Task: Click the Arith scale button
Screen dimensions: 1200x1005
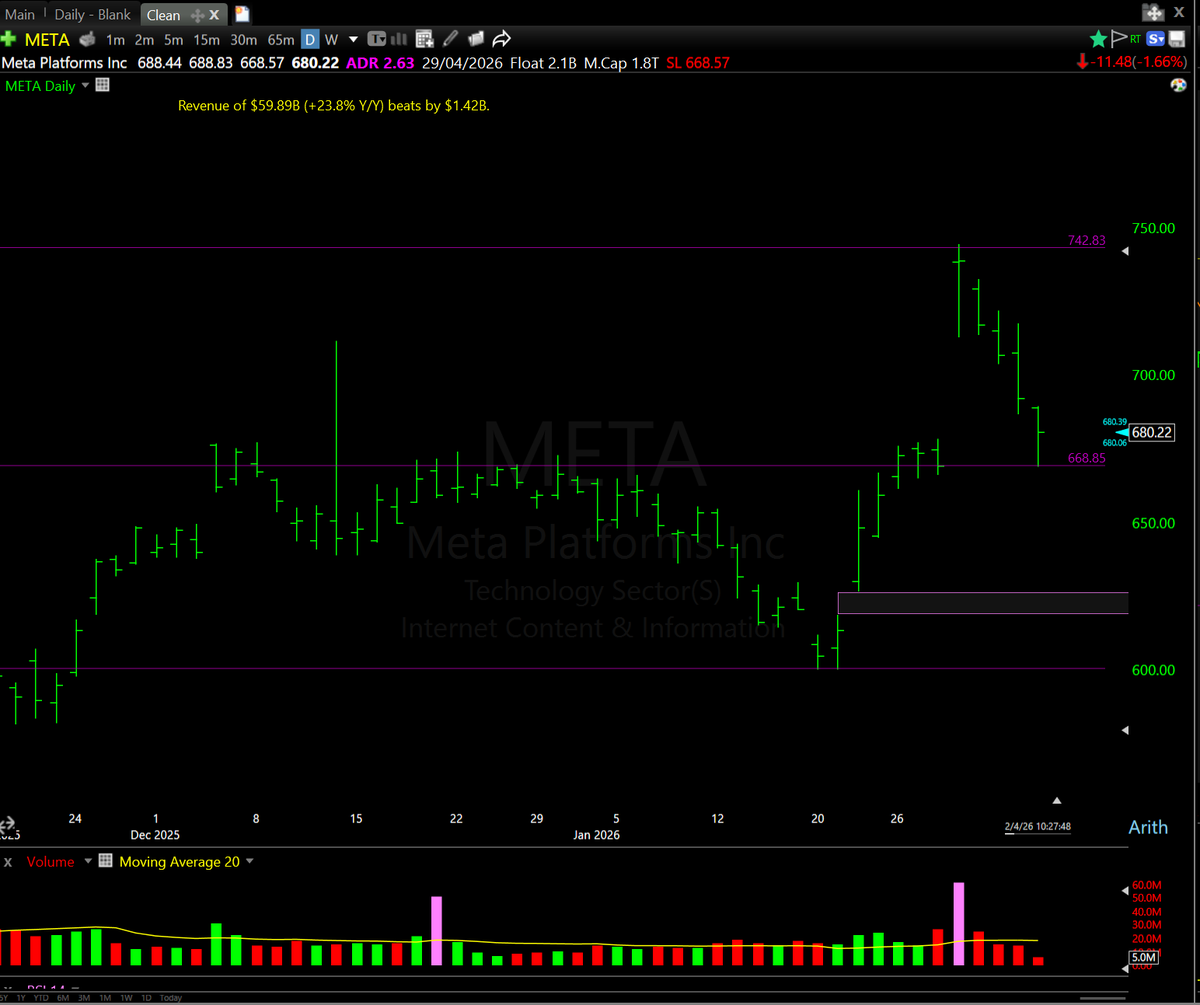Action: pos(1148,827)
